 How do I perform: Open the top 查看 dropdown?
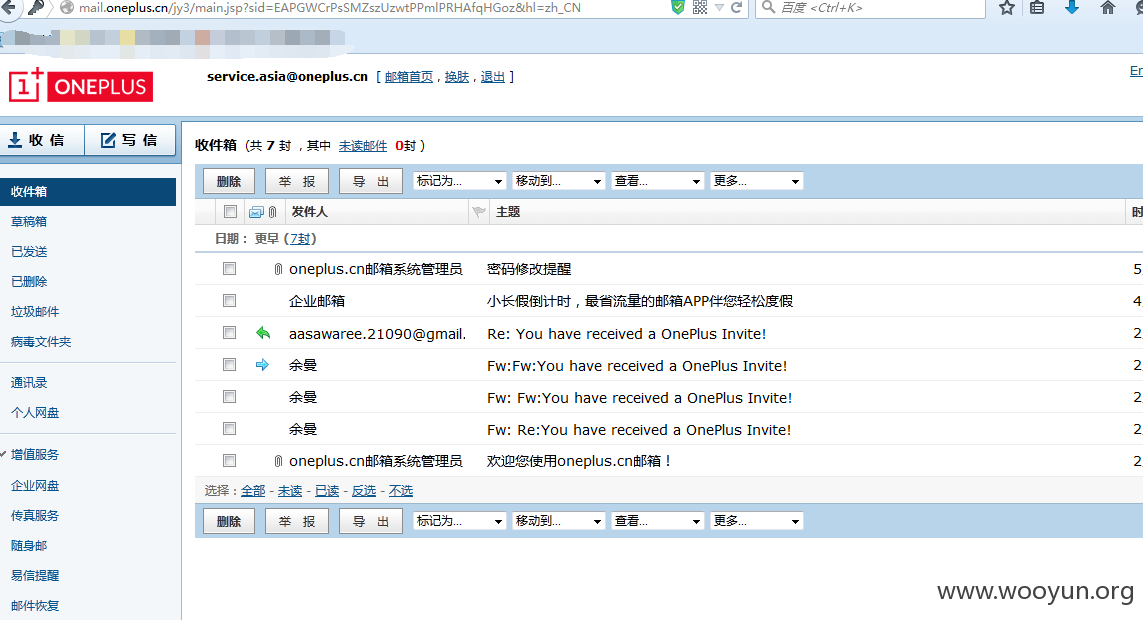[658, 181]
